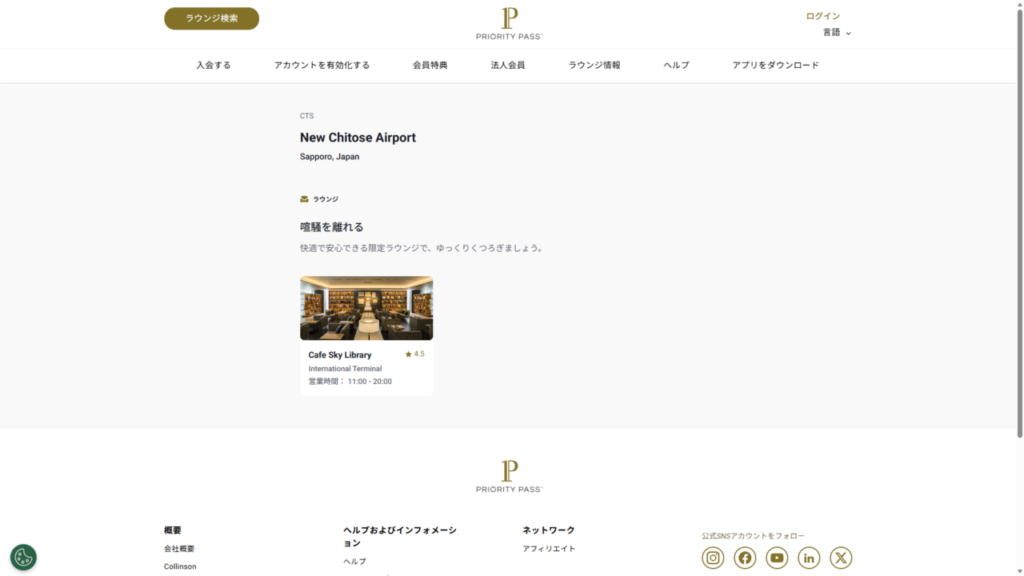Click the Cafe Sky Library lounge name

340,355
